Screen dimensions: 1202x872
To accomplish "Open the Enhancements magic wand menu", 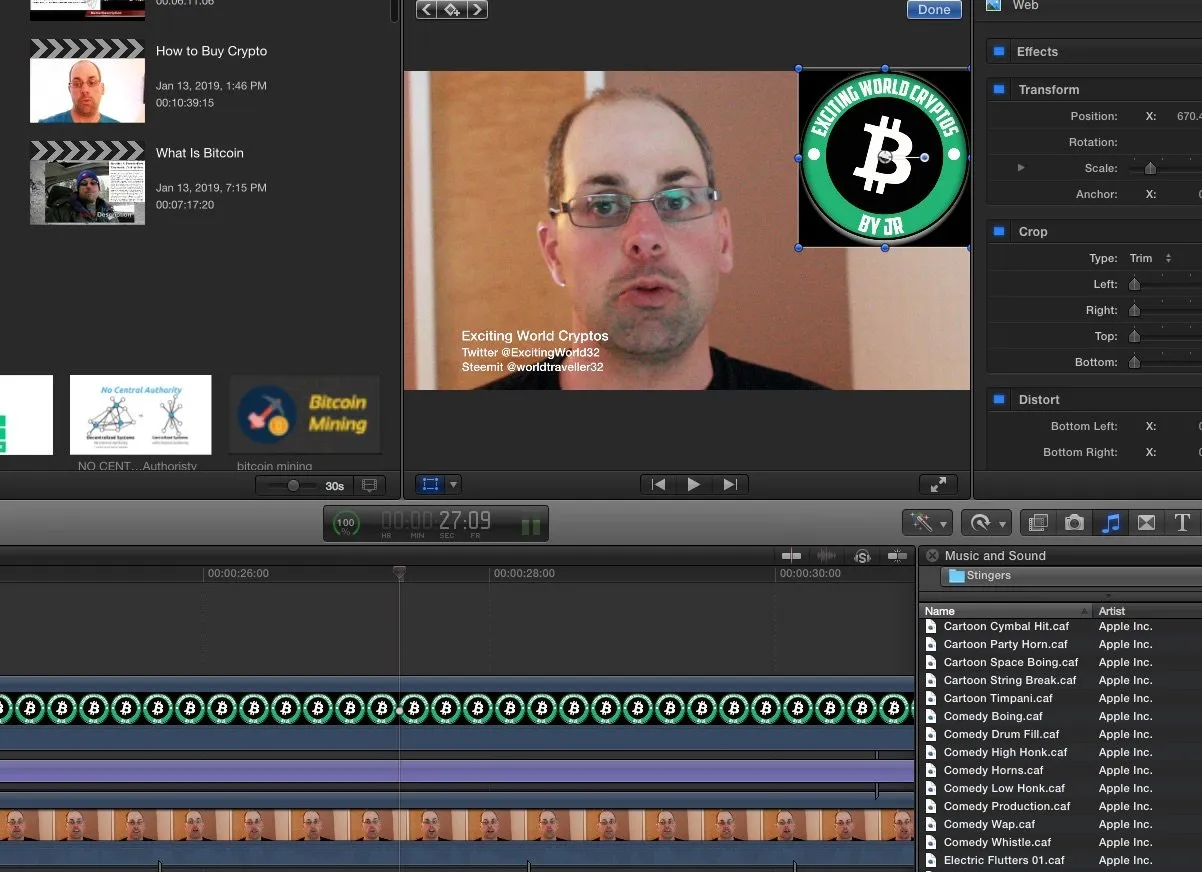I will click(x=927, y=522).
